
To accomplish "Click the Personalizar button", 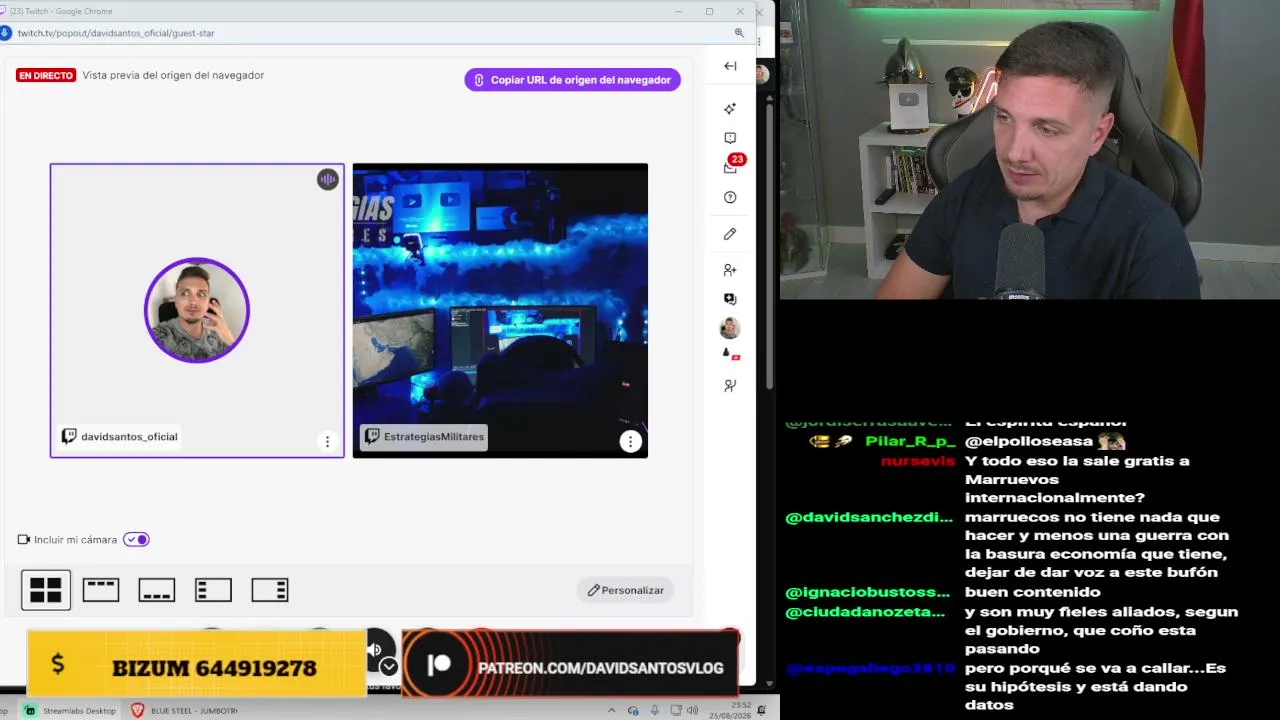I will (625, 590).
